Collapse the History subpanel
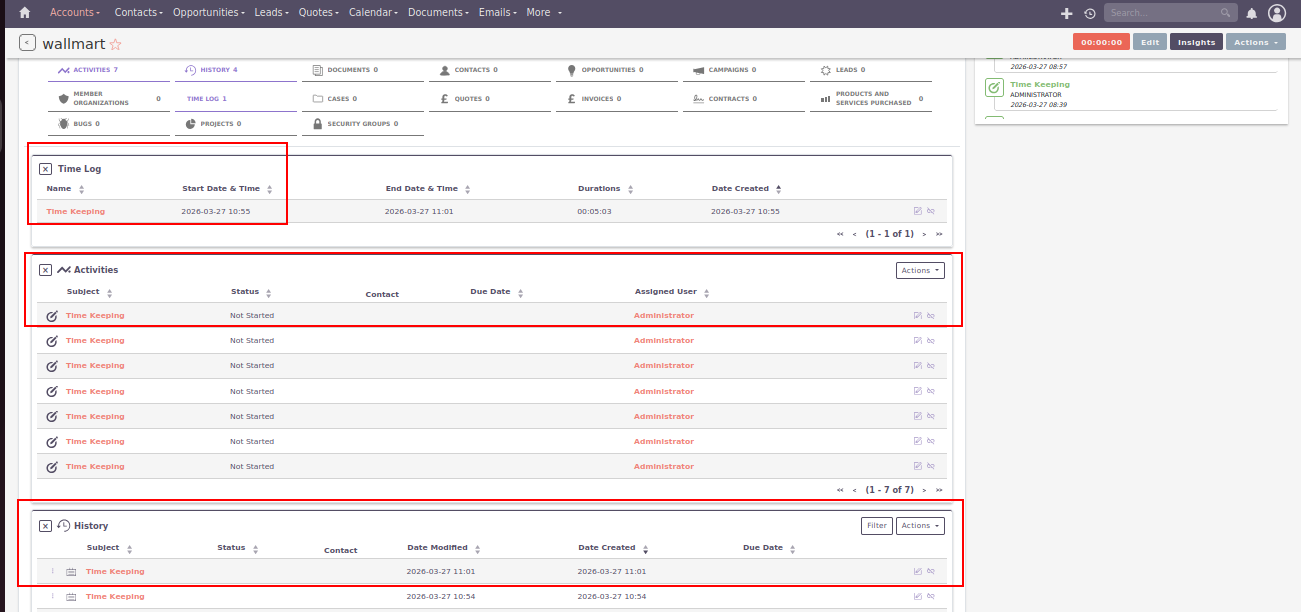 click(45, 526)
